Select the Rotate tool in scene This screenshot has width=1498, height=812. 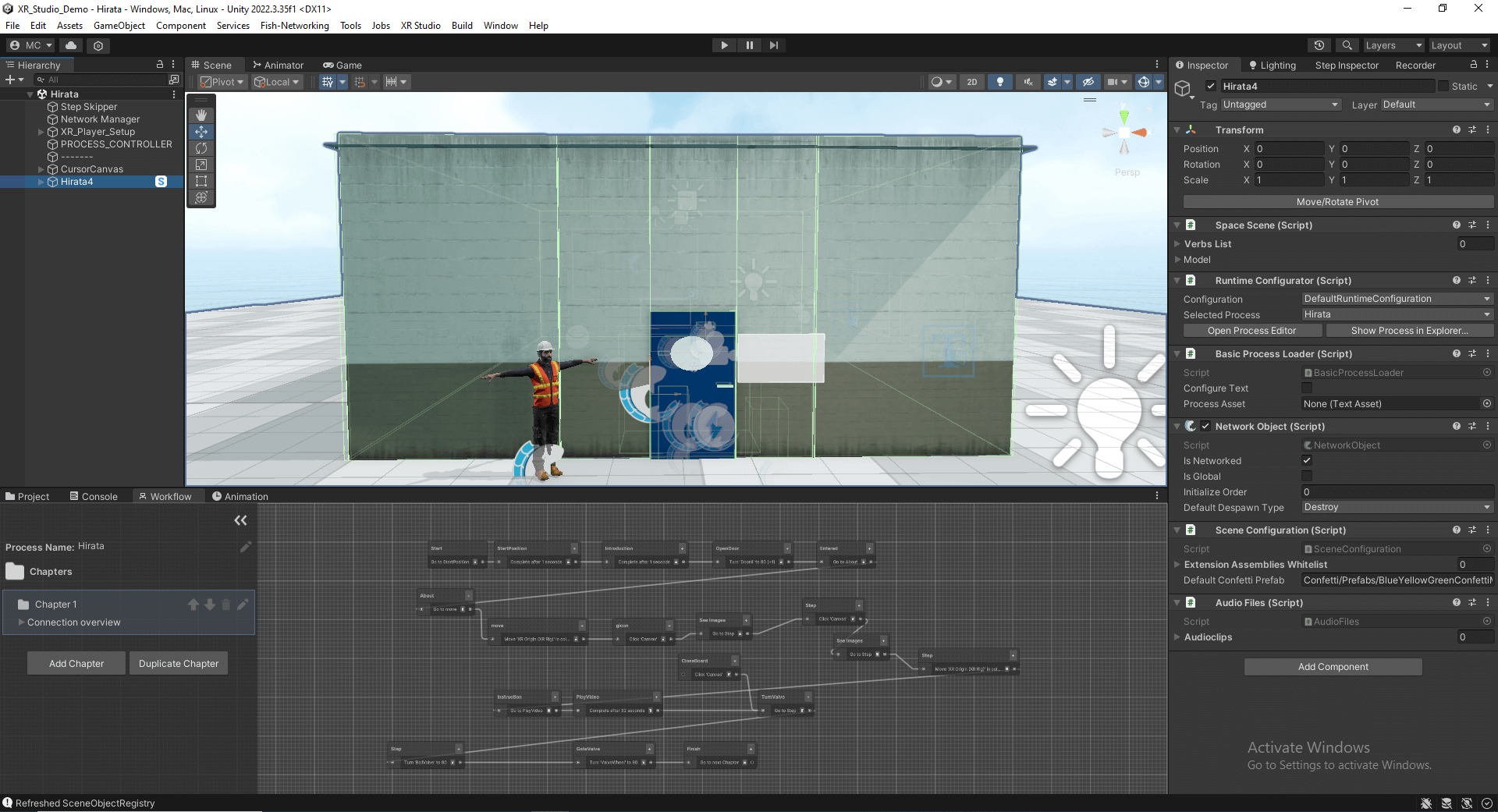(x=201, y=148)
